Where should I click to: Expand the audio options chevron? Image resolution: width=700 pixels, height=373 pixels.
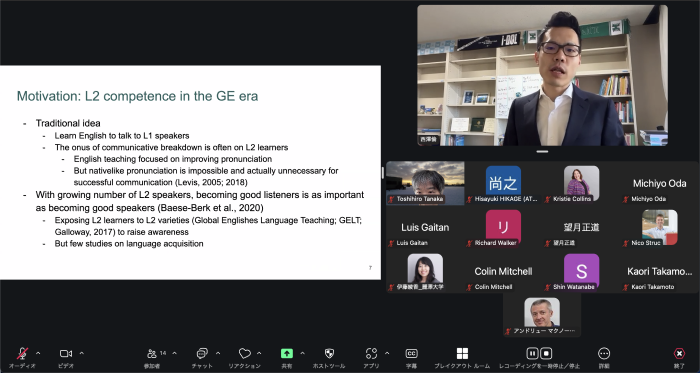point(38,353)
